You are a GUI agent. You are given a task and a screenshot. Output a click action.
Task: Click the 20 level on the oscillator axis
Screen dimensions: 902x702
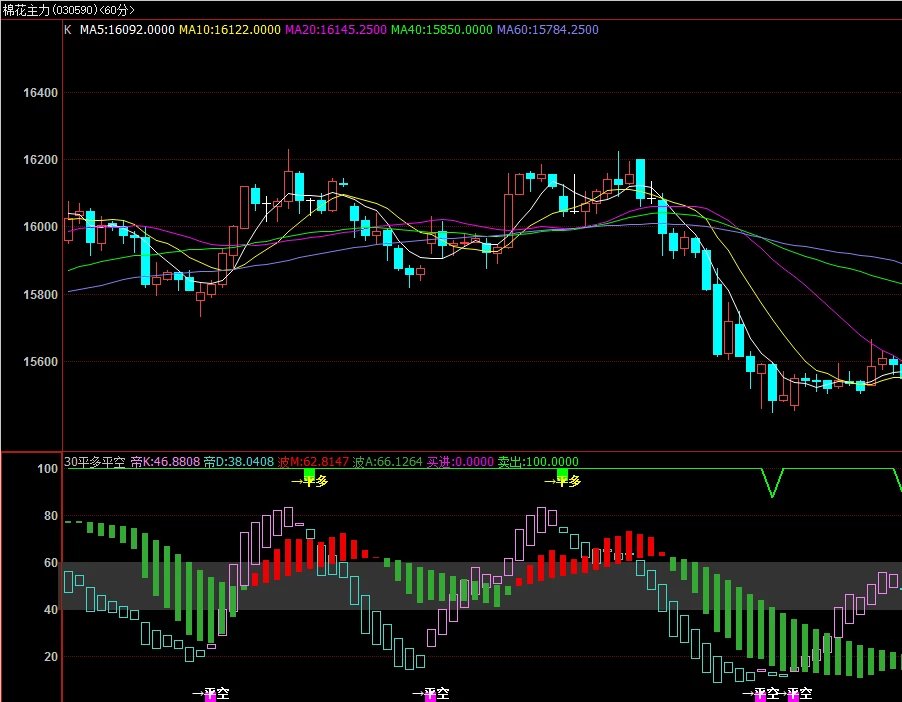[x=51, y=657]
